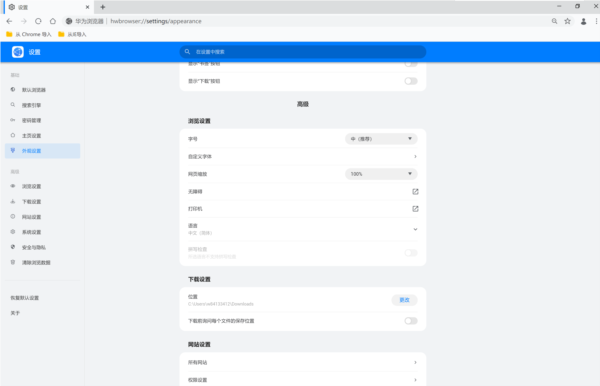
Task: Bookmark this page with the star icon
Action: (x=567, y=21)
